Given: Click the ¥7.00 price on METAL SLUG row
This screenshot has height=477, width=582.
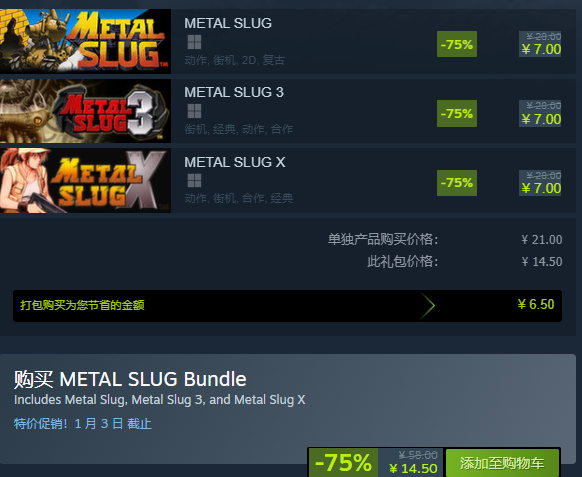Looking at the screenshot, I should 541,49.
